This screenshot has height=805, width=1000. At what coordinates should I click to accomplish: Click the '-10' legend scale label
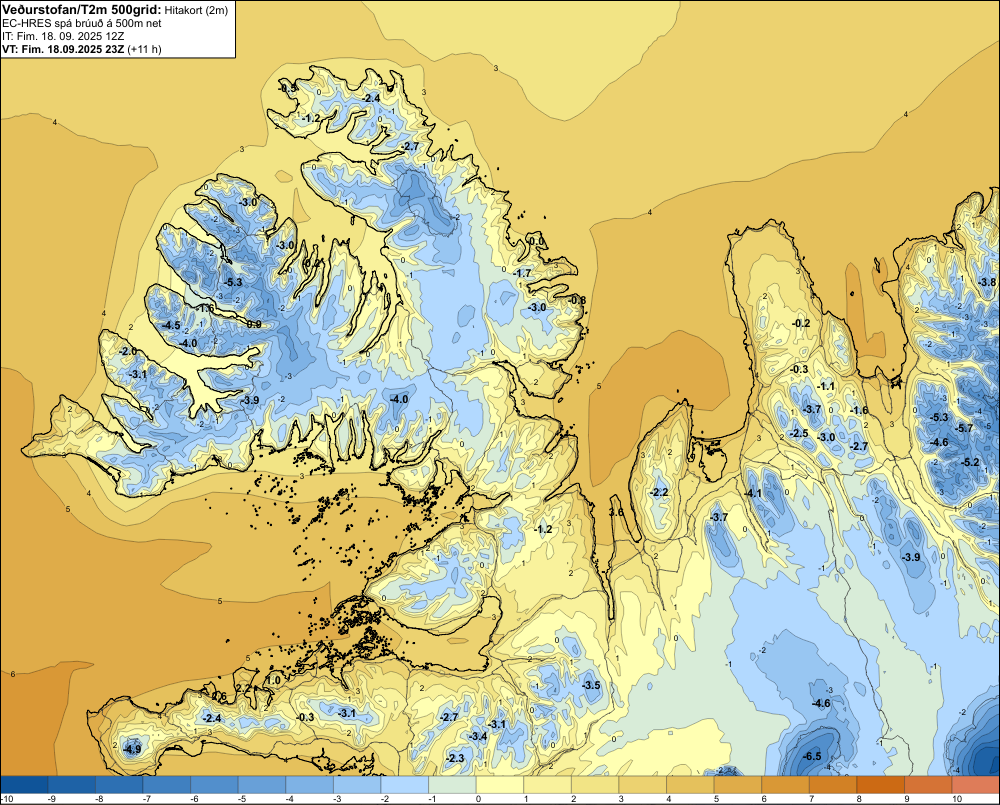(7, 799)
